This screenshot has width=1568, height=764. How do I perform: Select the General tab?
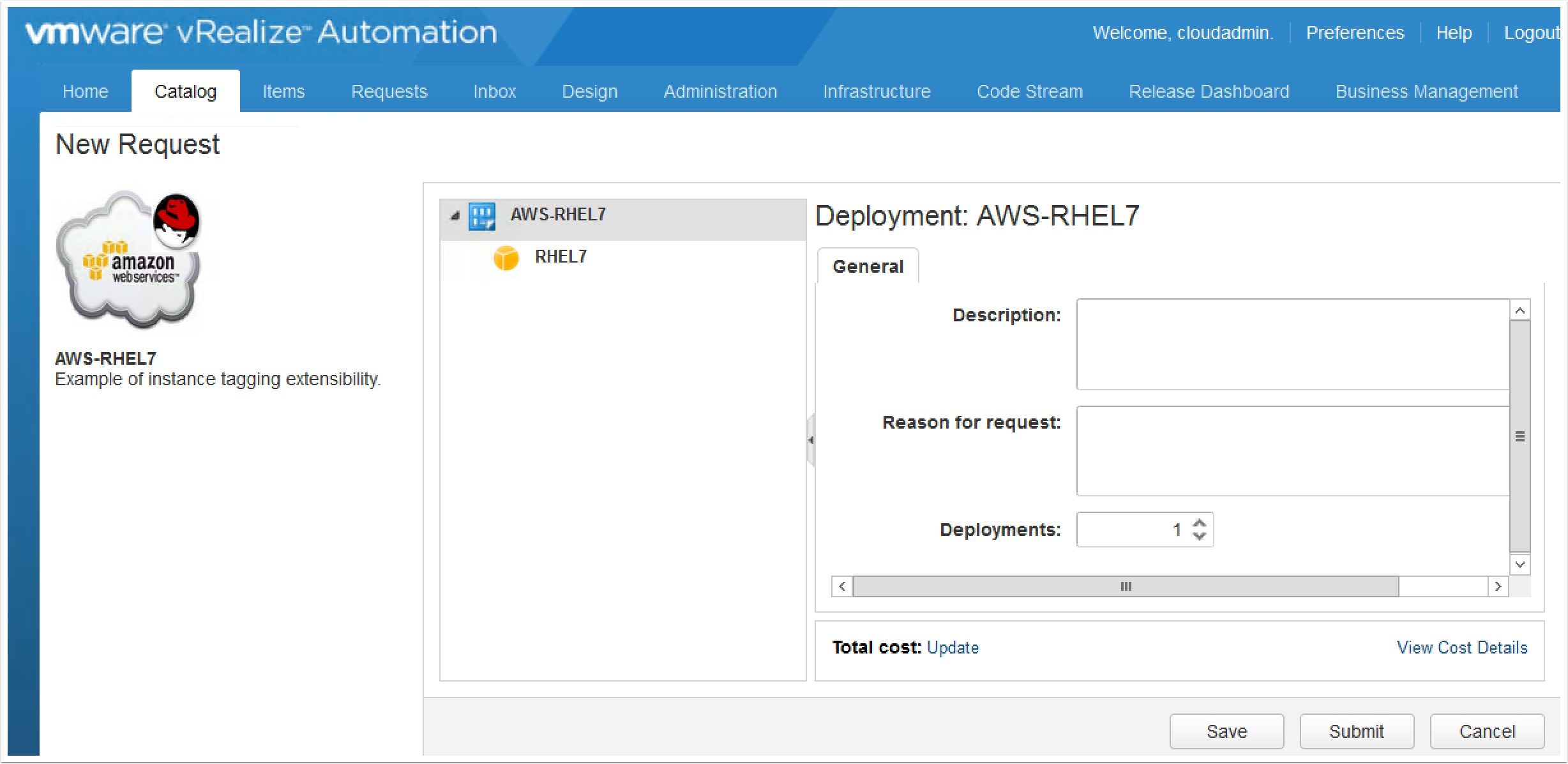tap(868, 266)
